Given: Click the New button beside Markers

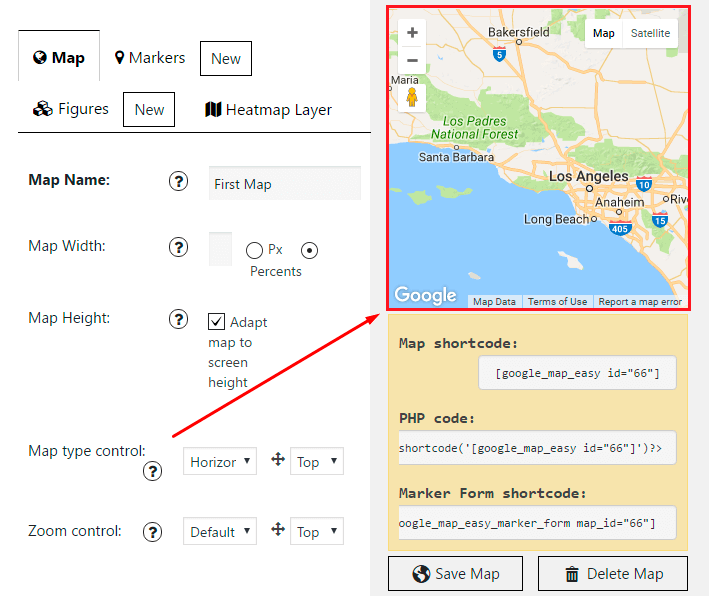Looking at the screenshot, I should pyautogui.click(x=226, y=58).
